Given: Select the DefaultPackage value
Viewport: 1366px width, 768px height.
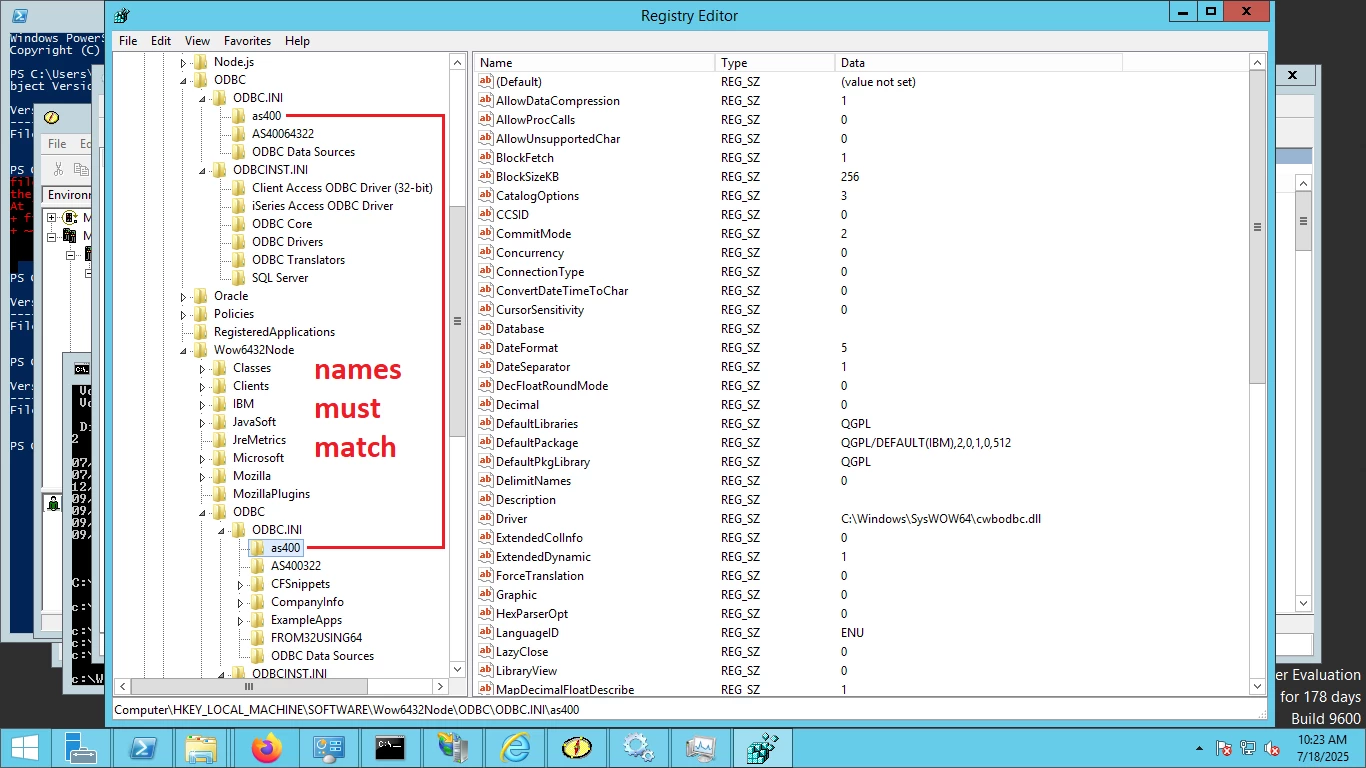Looking at the screenshot, I should (537, 443).
